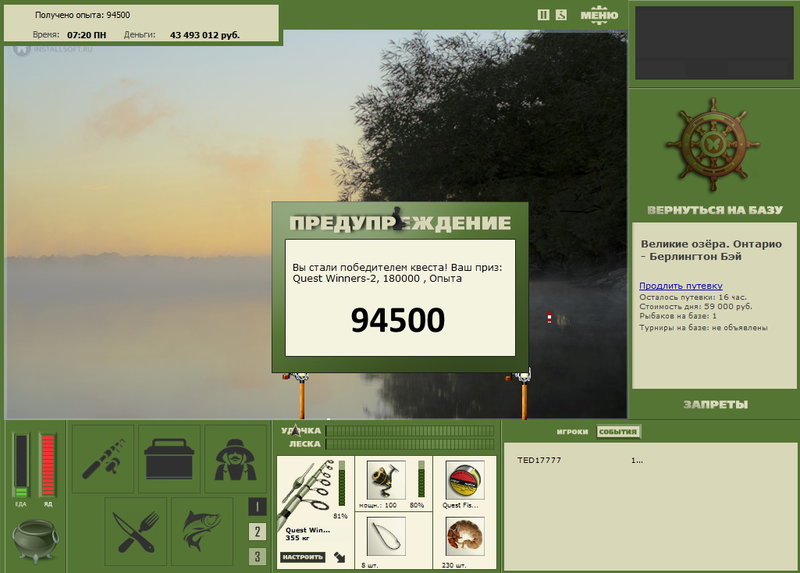Select the hook slot with 8 шт.

tap(386, 536)
